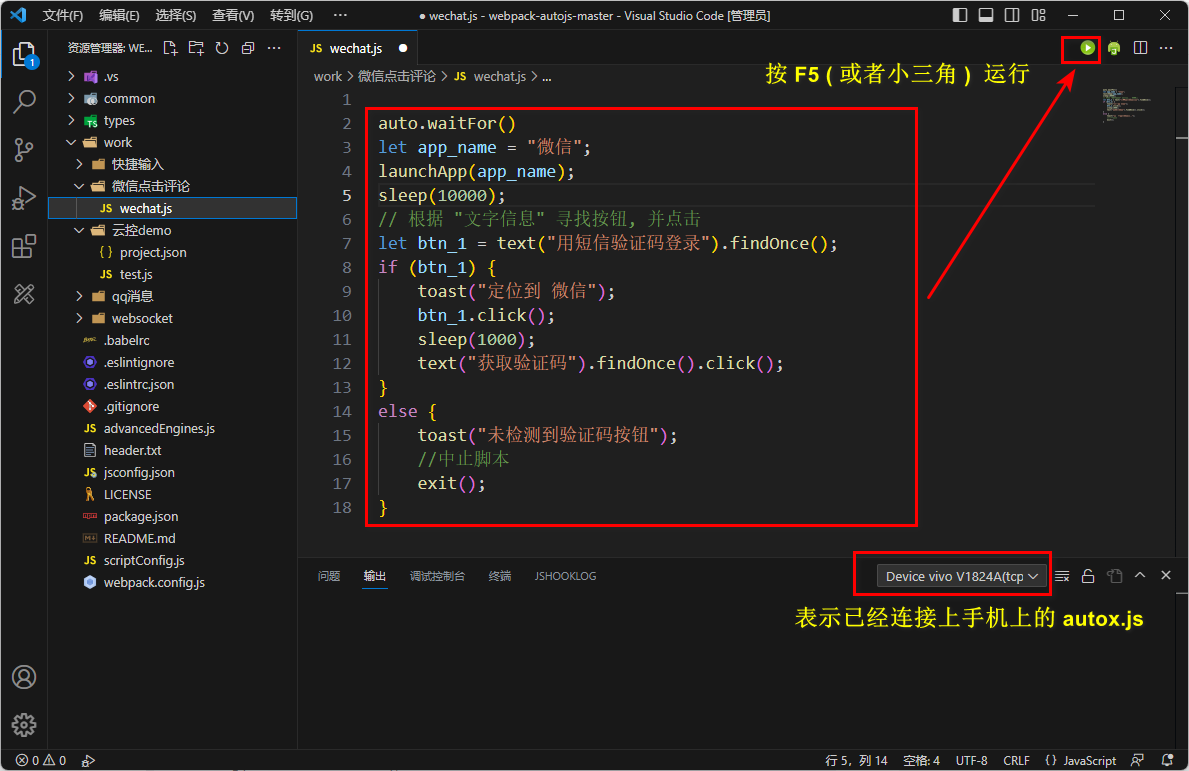This screenshot has height=771, width=1189.
Task: Select the wechat.js editor tab
Action: [359, 48]
